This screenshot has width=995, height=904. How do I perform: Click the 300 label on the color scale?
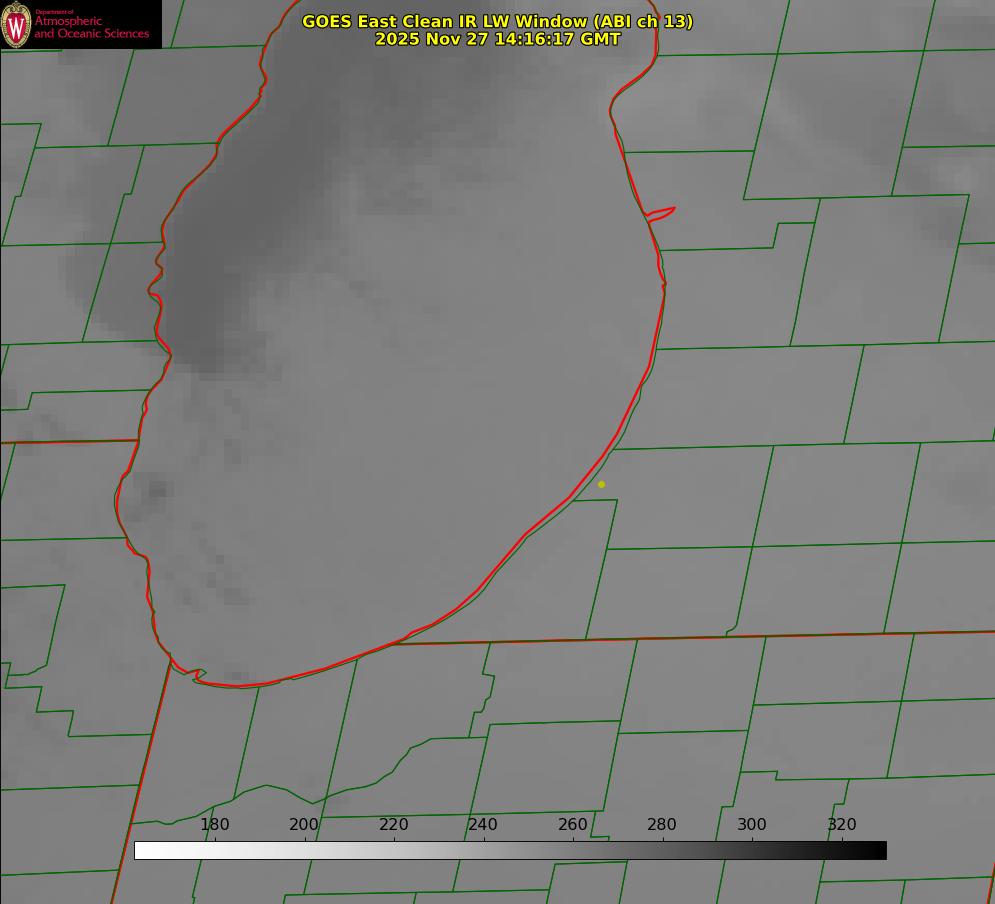(x=752, y=824)
